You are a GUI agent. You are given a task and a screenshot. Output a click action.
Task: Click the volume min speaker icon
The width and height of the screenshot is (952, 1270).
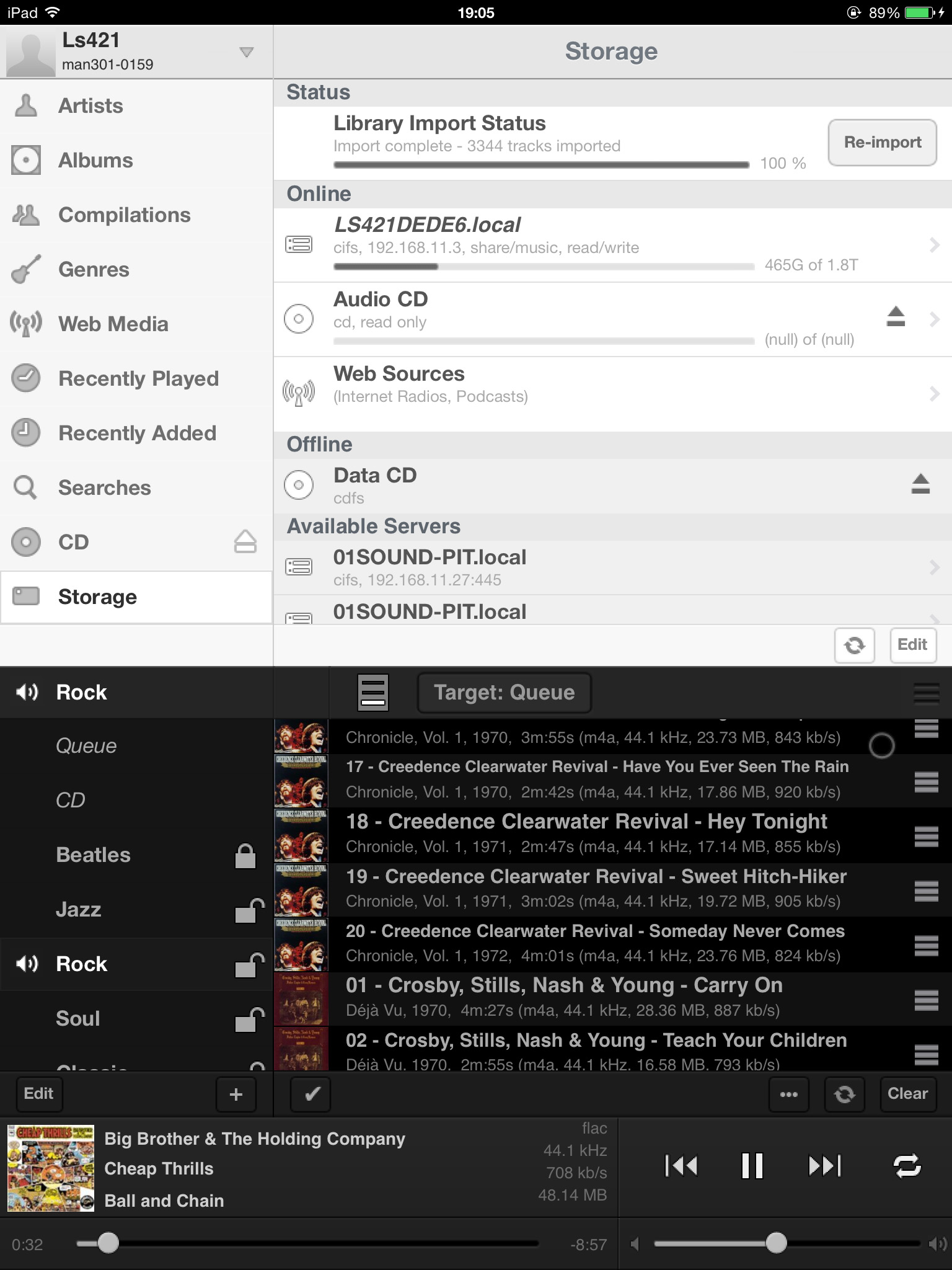(x=635, y=1243)
